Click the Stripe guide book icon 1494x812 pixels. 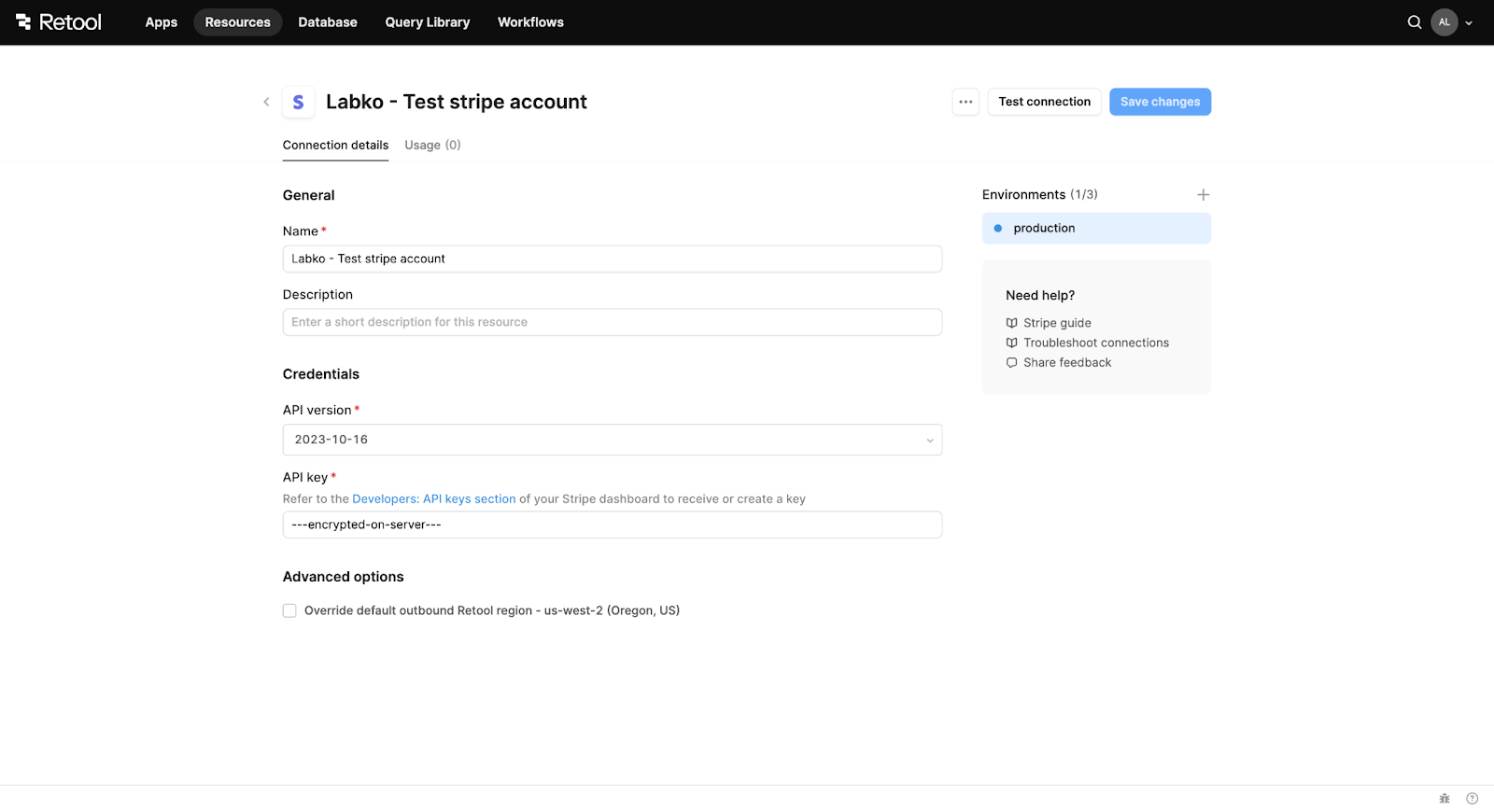click(1011, 323)
